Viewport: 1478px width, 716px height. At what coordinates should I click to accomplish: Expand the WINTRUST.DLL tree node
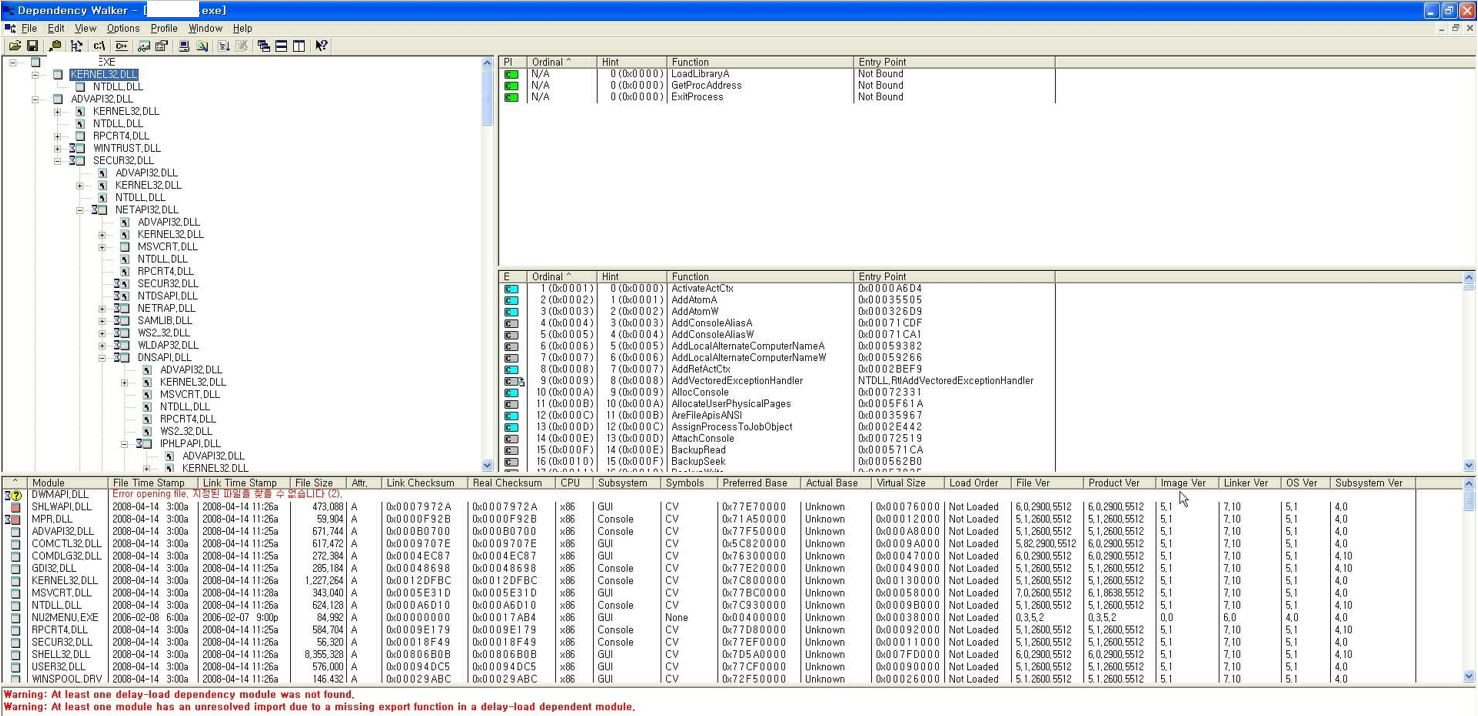coord(58,149)
